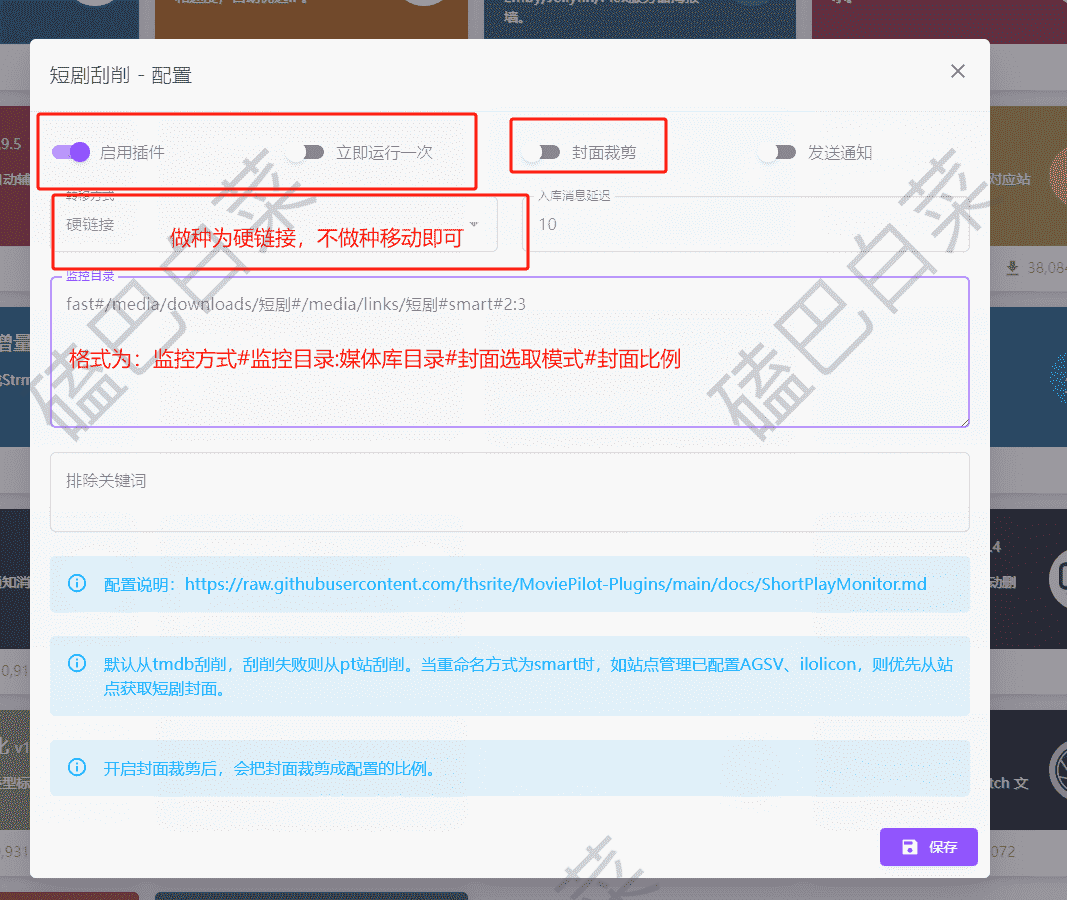Screen dimensions: 1067x900
Task: Toggle the 启用插件 switch off
Action: point(72,152)
